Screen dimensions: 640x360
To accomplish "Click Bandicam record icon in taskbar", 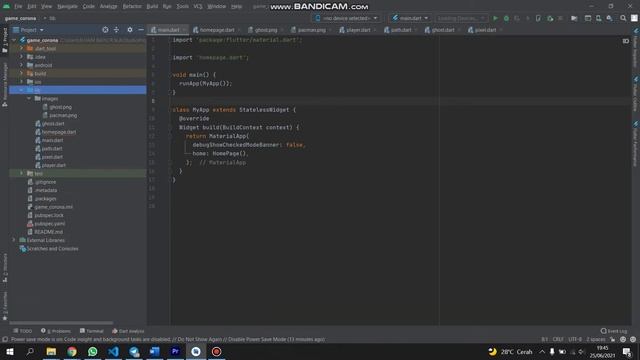I will coord(216,351).
